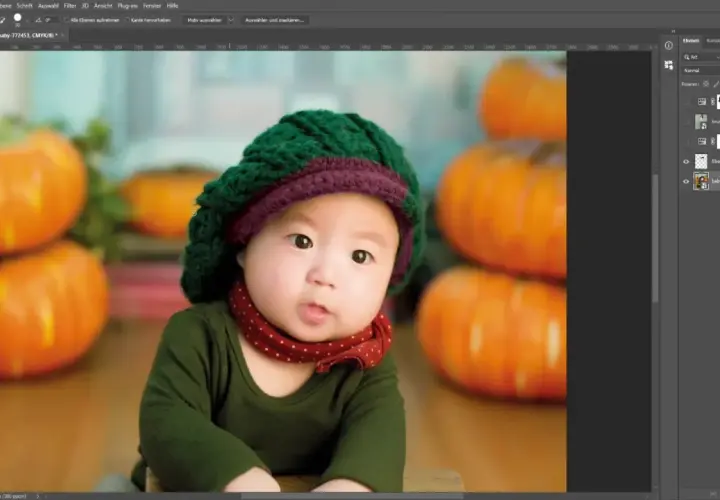Click the Motiv auswählen button
The height and width of the screenshot is (500, 720).
pos(204,20)
